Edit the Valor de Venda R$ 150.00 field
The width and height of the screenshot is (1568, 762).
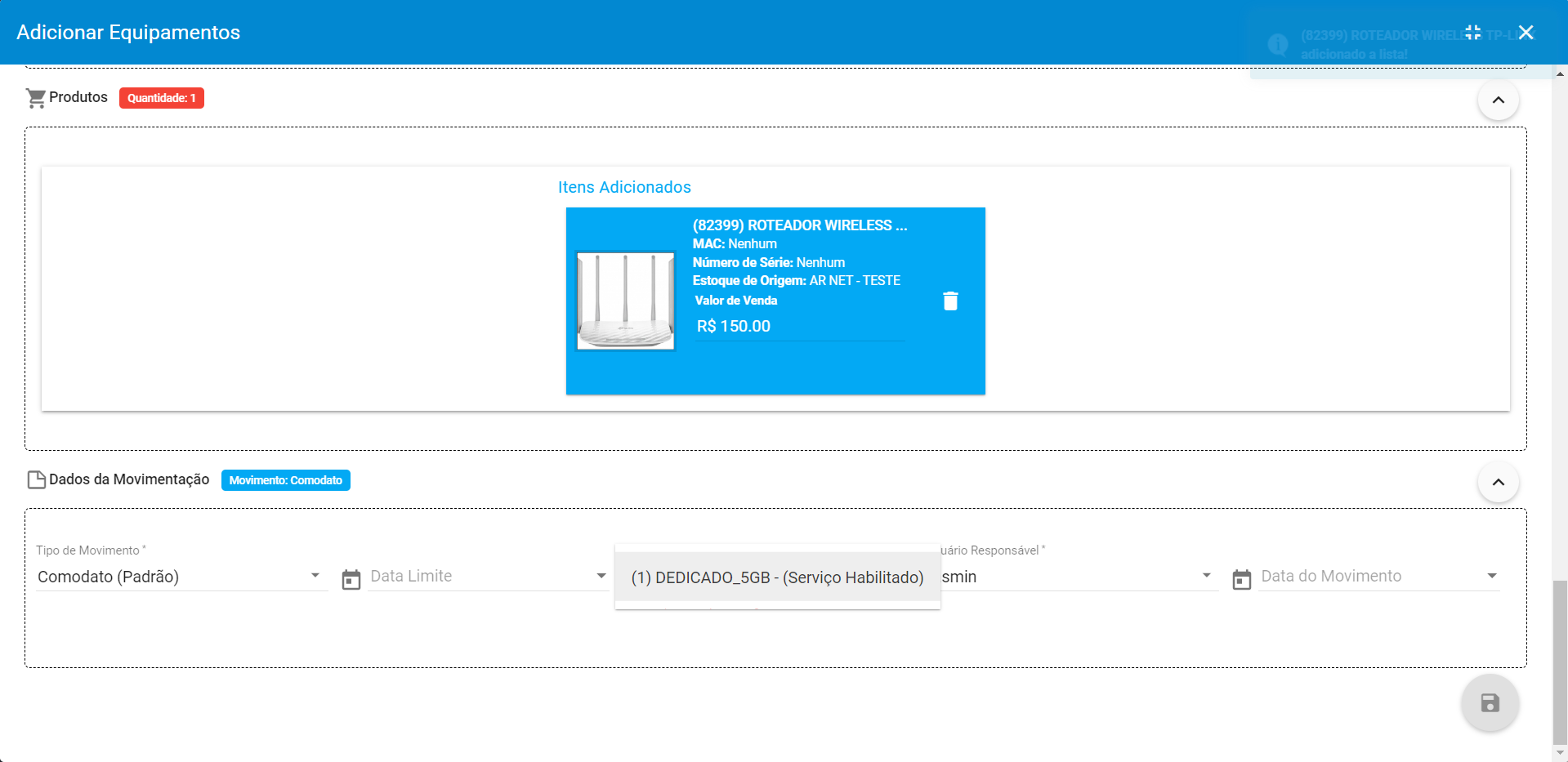(800, 326)
